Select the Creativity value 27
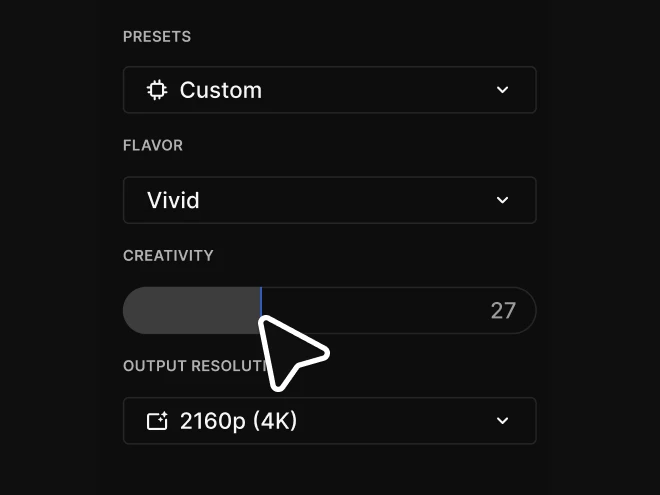The height and width of the screenshot is (495, 660). (x=503, y=310)
